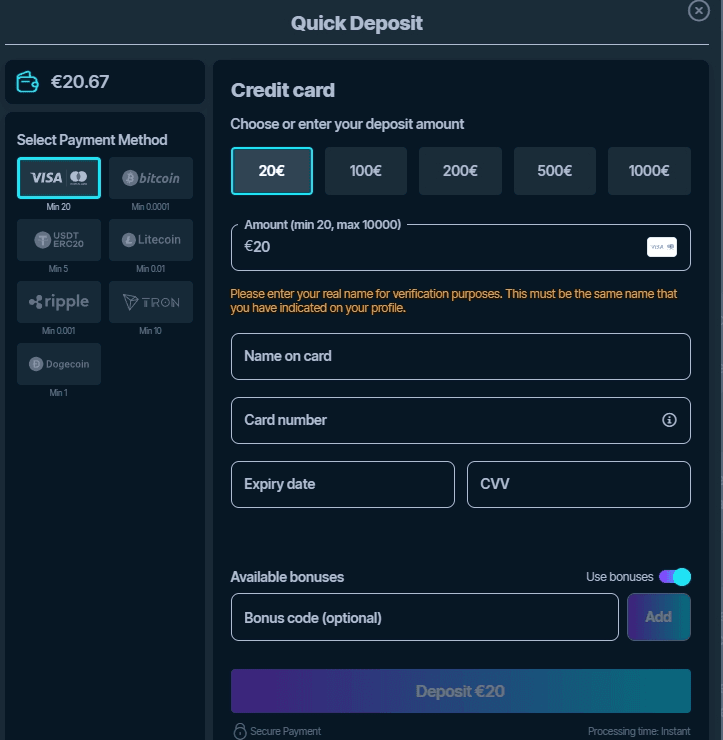Image resolution: width=723 pixels, height=740 pixels.
Task: Click the wallet balance icon
Action: [x=27, y=82]
